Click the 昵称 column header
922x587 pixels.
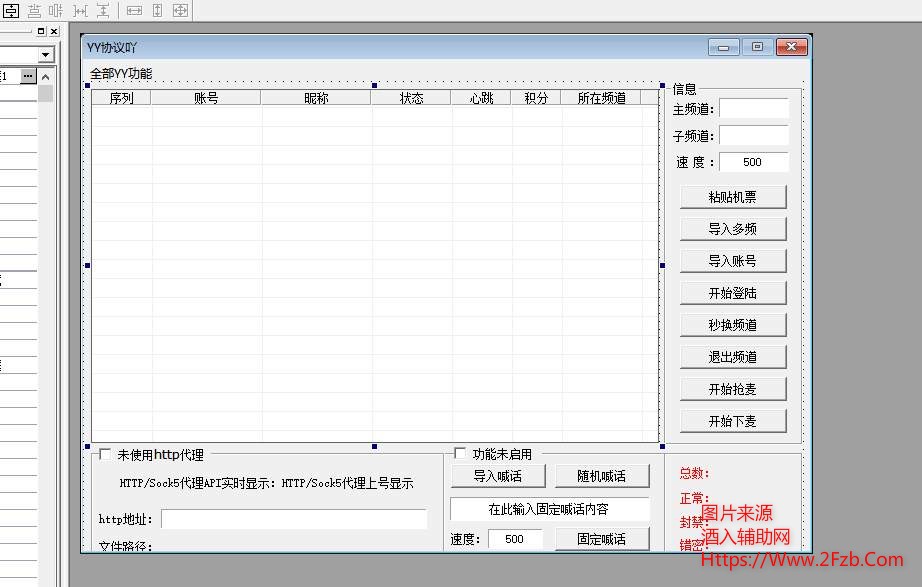316,98
